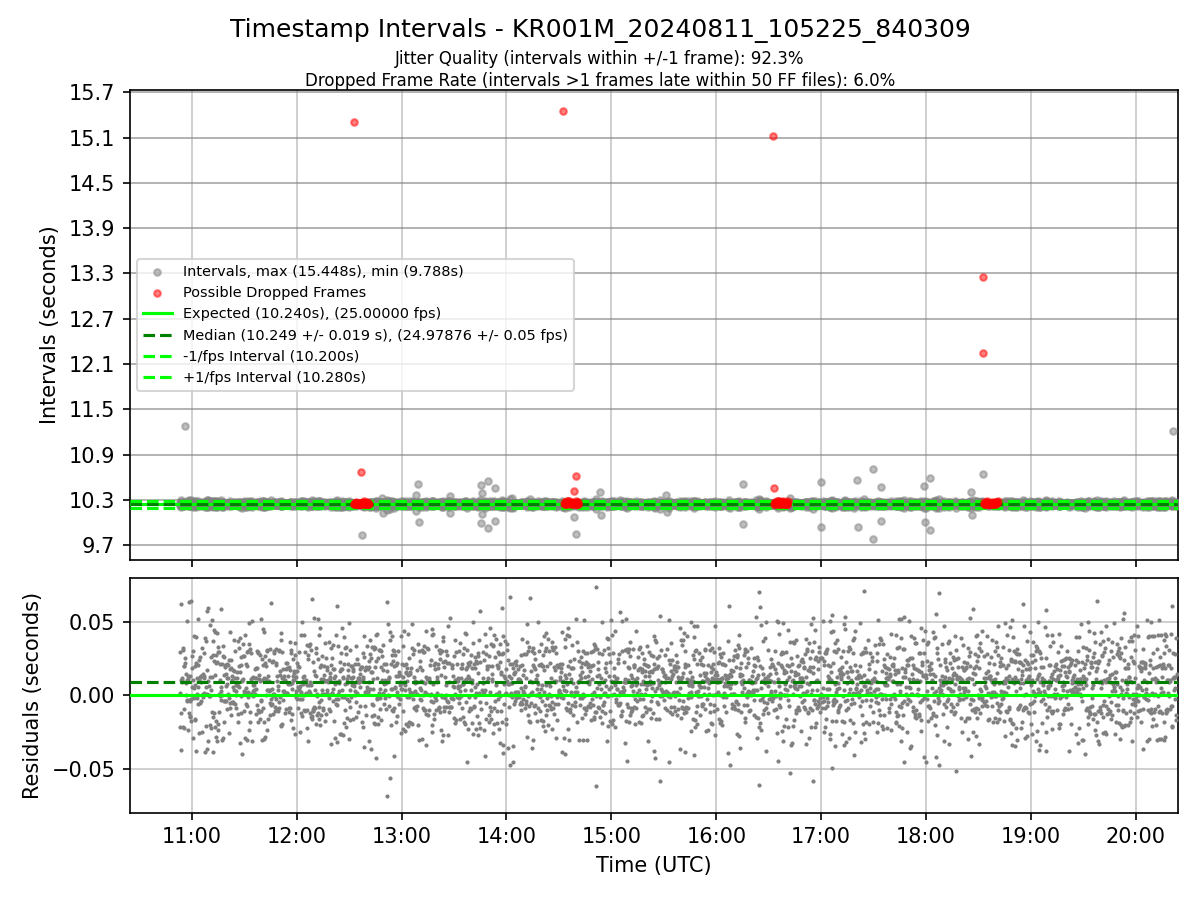The width and height of the screenshot is (1200, 900).
Task: Click the lone grey point near 11.3 seconds at 11:00
Action: [185, 426]
